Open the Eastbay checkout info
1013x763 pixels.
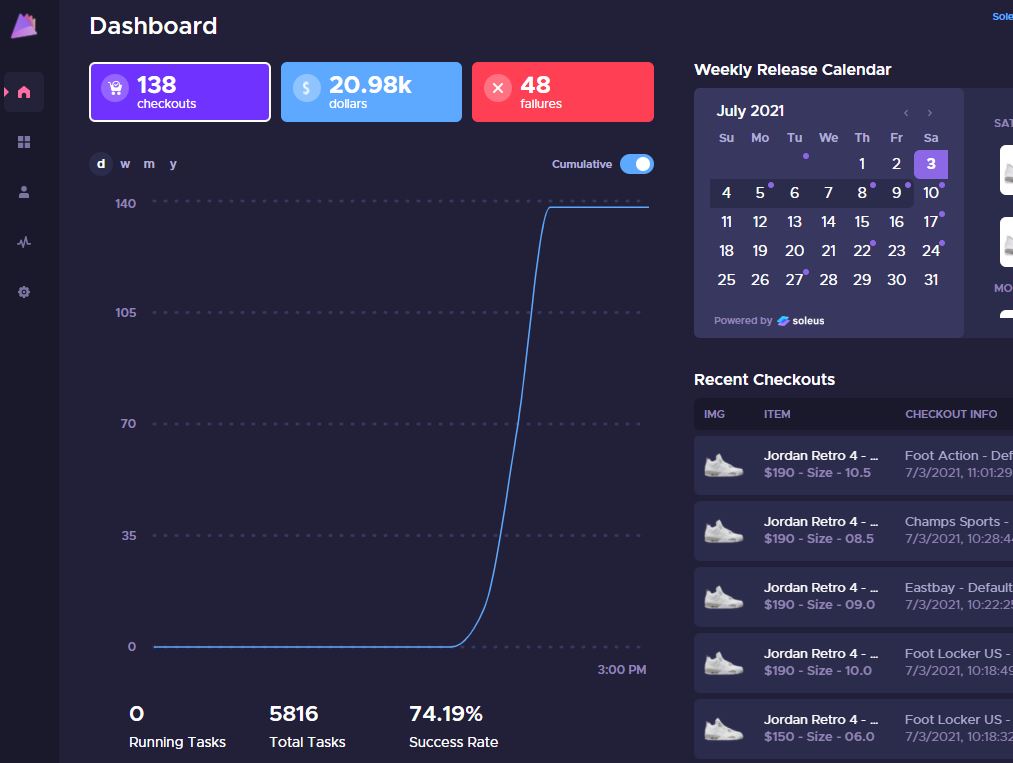click(x=959, y=596)
